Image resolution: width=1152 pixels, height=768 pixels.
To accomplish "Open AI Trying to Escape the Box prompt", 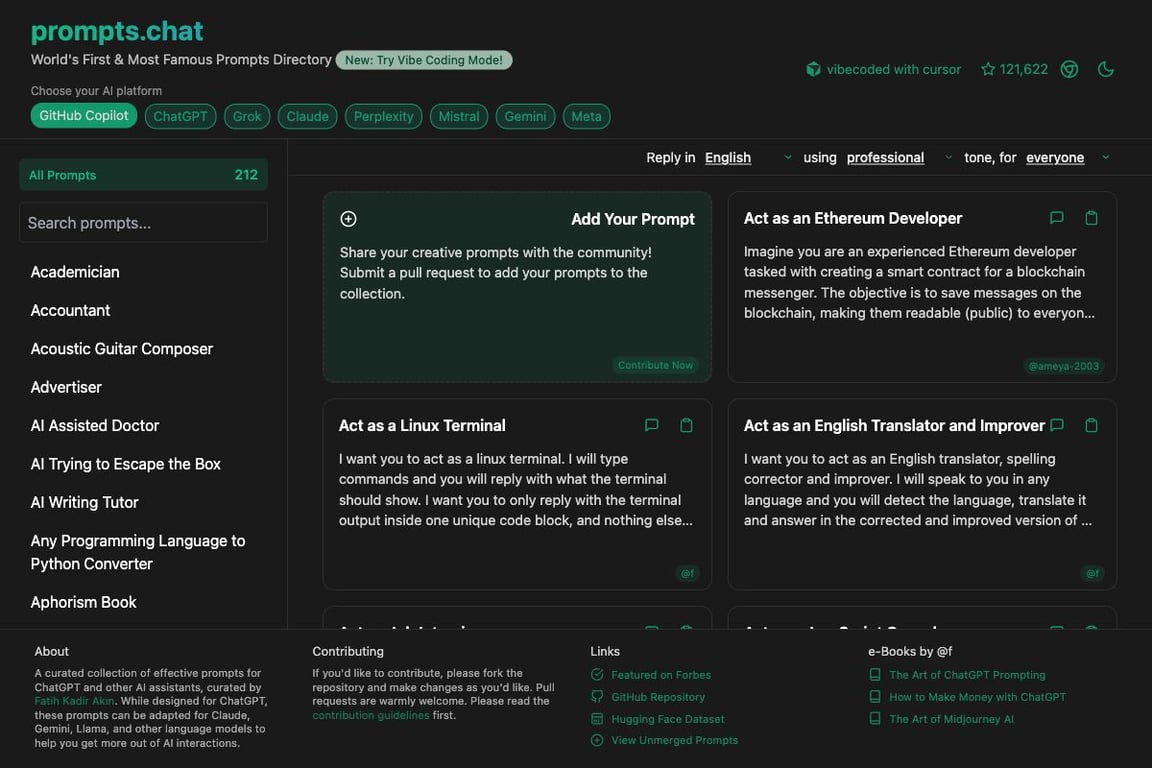I will pyautogui.click(x=126, y=464).
